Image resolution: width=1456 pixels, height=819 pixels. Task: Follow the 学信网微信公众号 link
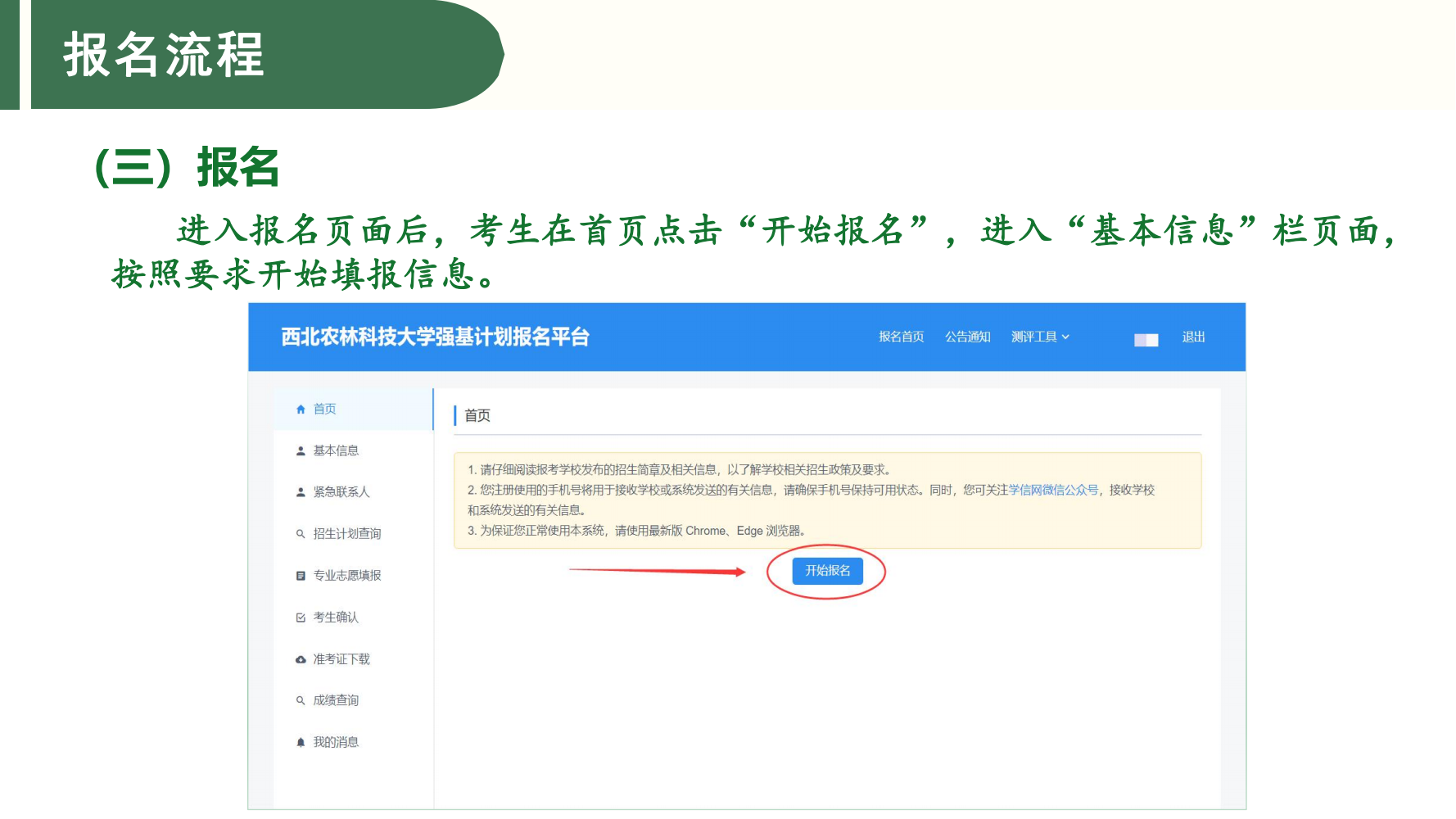1053,490
